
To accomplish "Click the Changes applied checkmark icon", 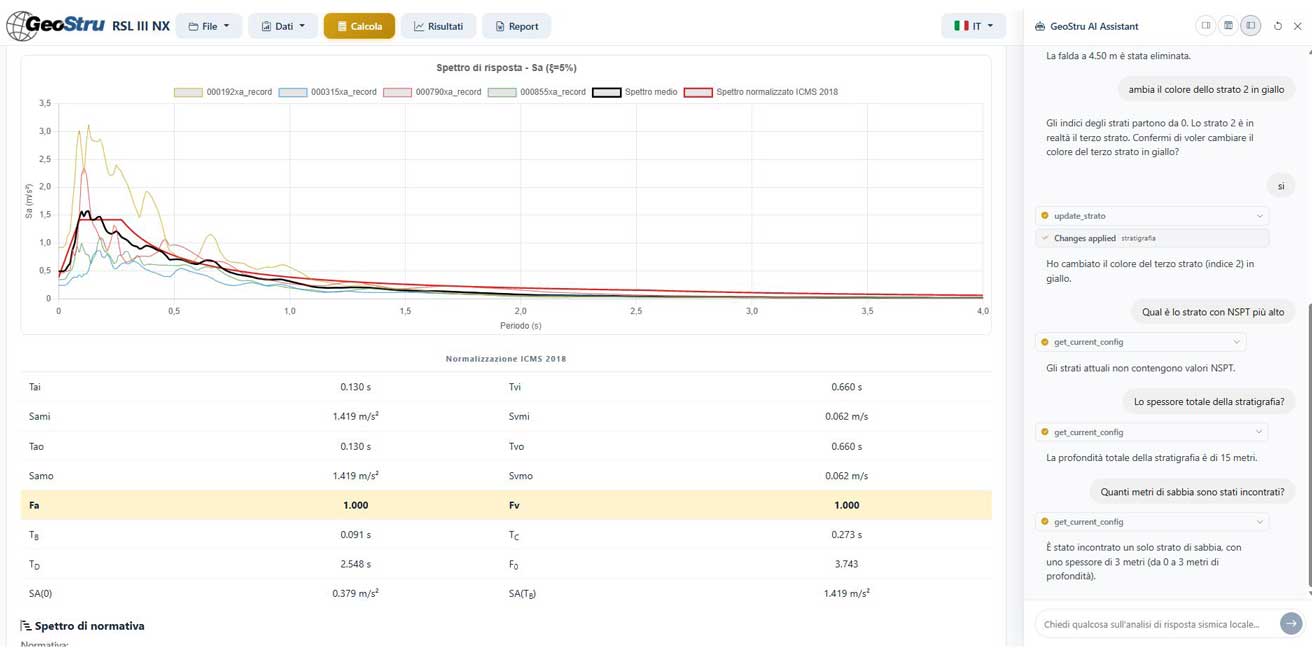I will pos(1045,238).
